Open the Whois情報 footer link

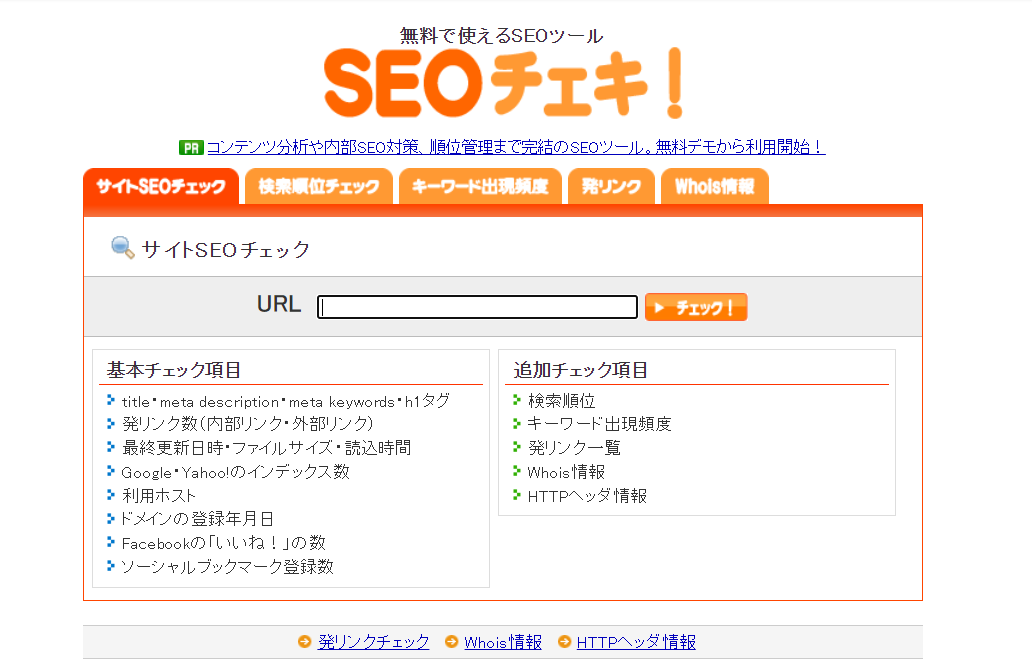point(503,642)
